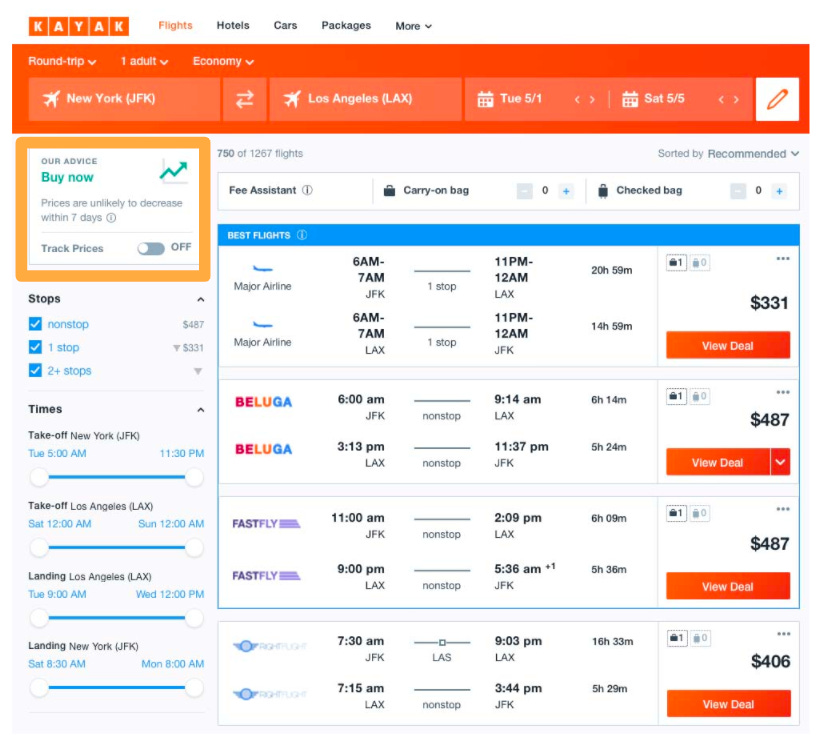
Task: Uncheck the 2+ stops checkbox
Action: point(35,370)
